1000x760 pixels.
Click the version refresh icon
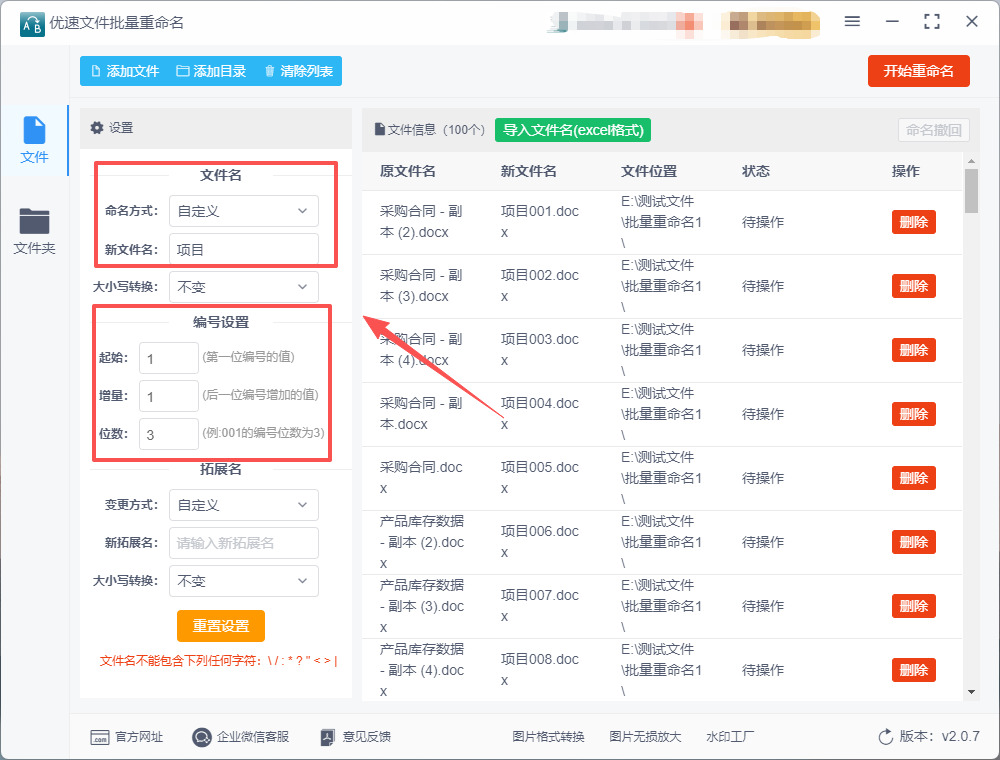885,737
